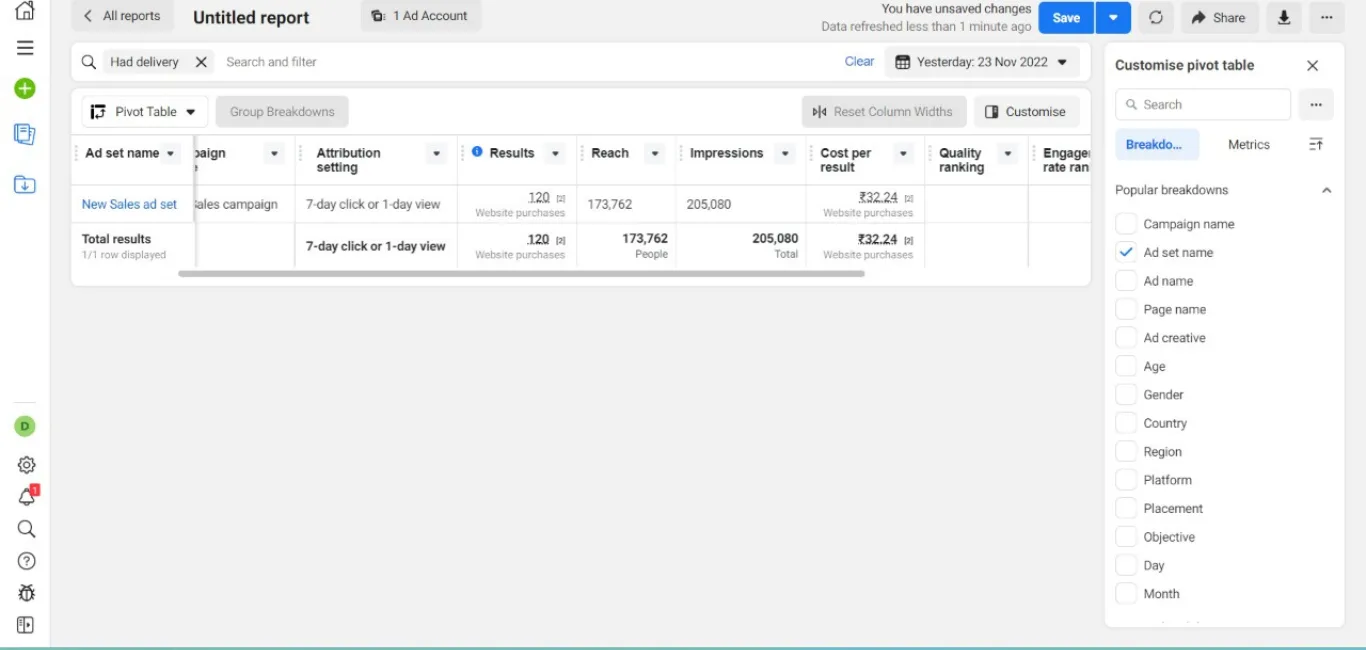
Task: Open the help question mark icon
Action: tap(27, 561)
